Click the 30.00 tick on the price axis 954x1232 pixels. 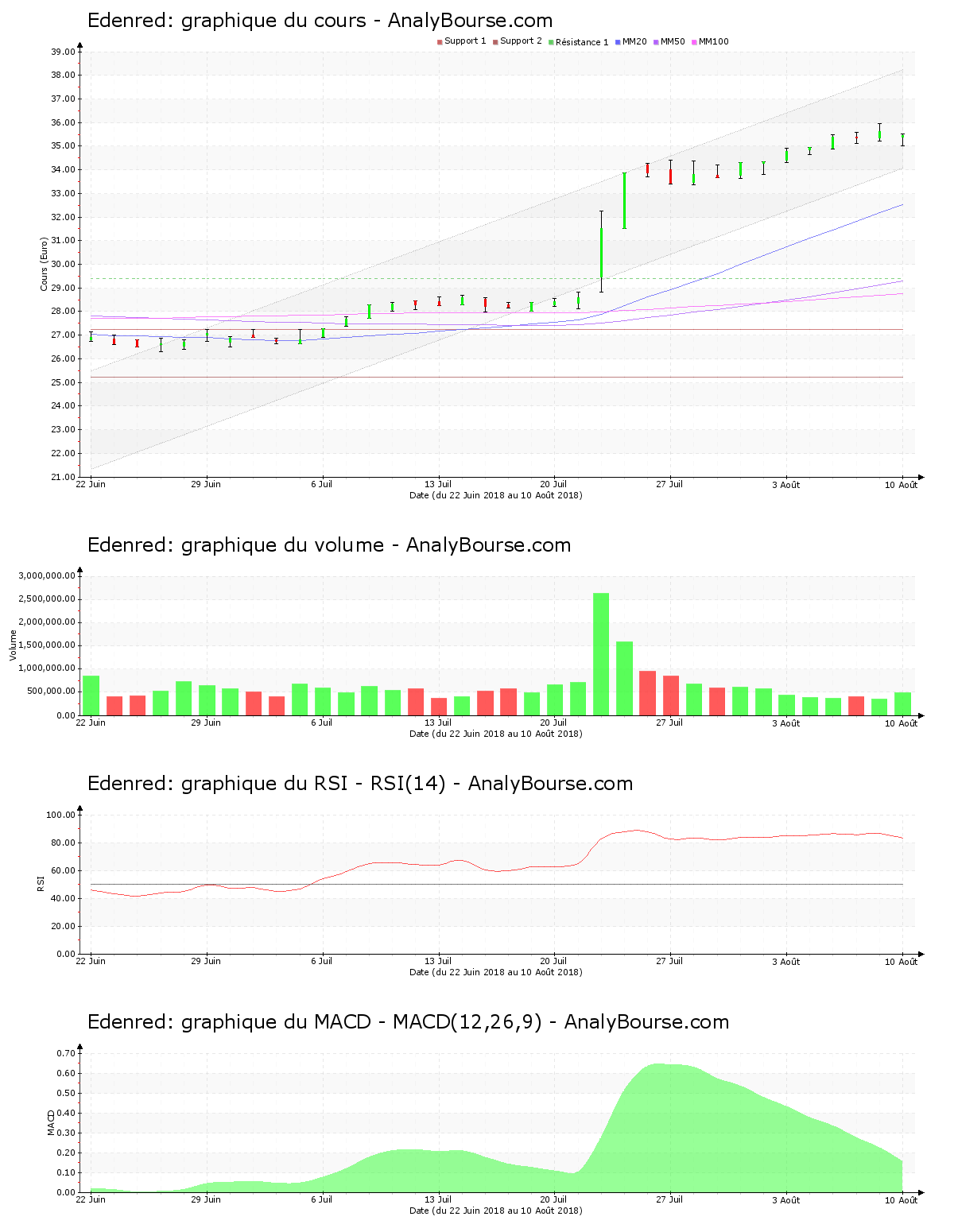pyautogui.click(x=63, y=264)
